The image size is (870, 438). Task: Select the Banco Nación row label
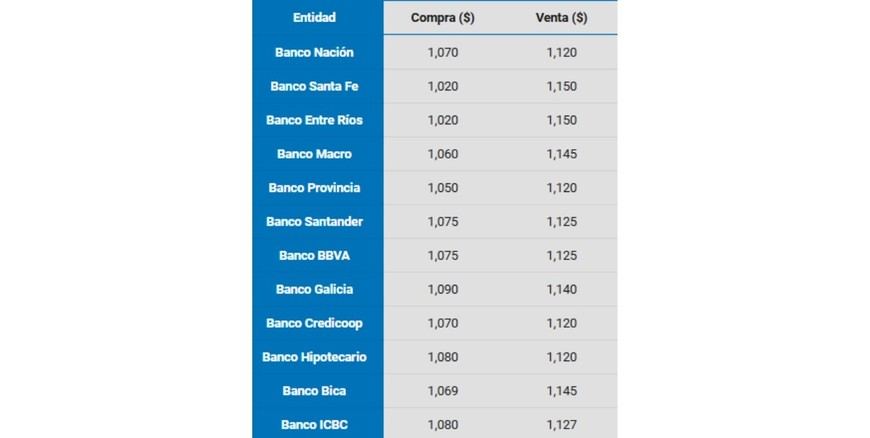(314, 52)
